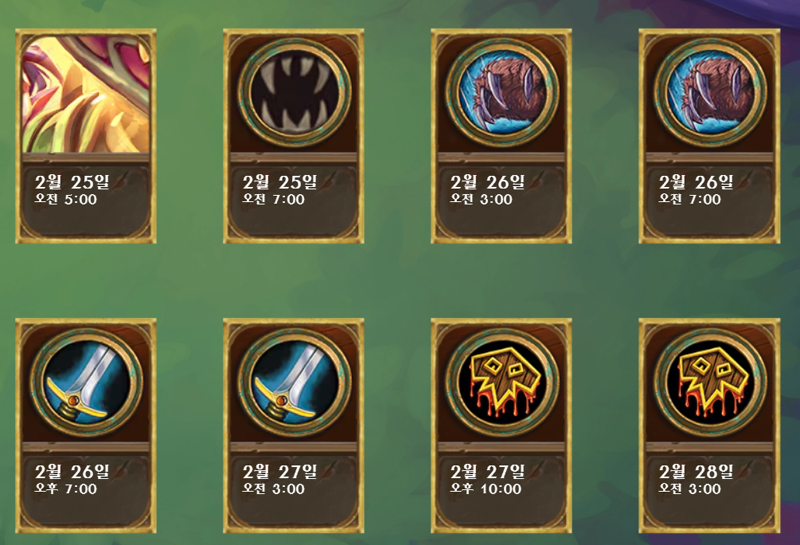Click the 오후 10:00 time text
Image resolution: width=800 pixels, height=545 pixels.
(x=486, y=489)
